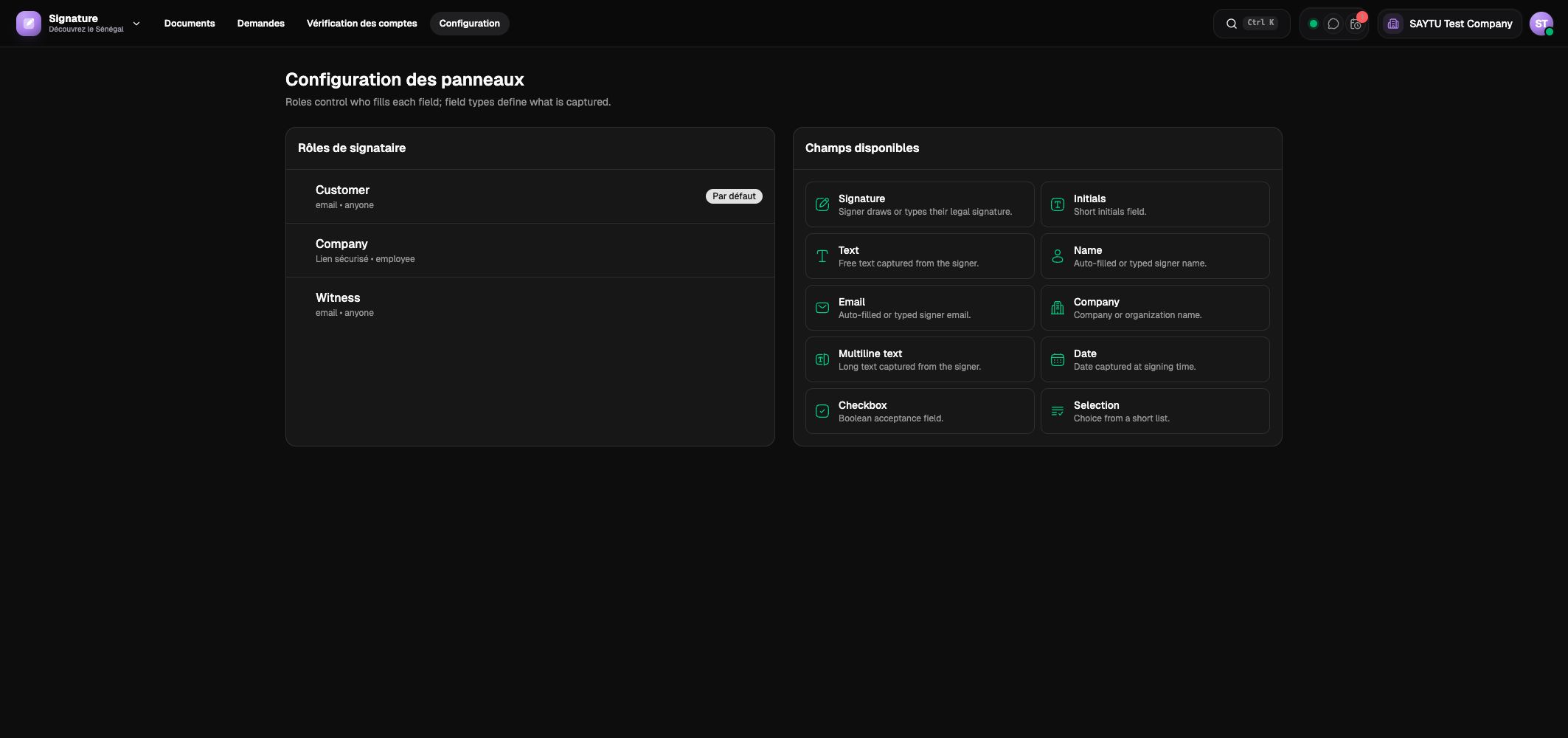This screenshot has width=1568, height=738.
Task: Open the Documents tab
Action: pos(190,24)
